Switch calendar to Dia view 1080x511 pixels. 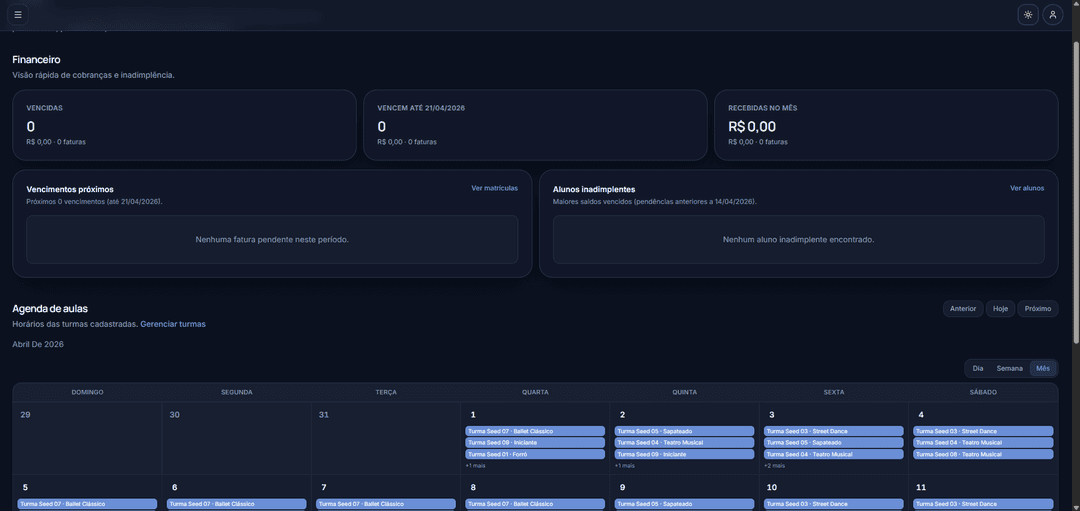(x=977, y=368)
